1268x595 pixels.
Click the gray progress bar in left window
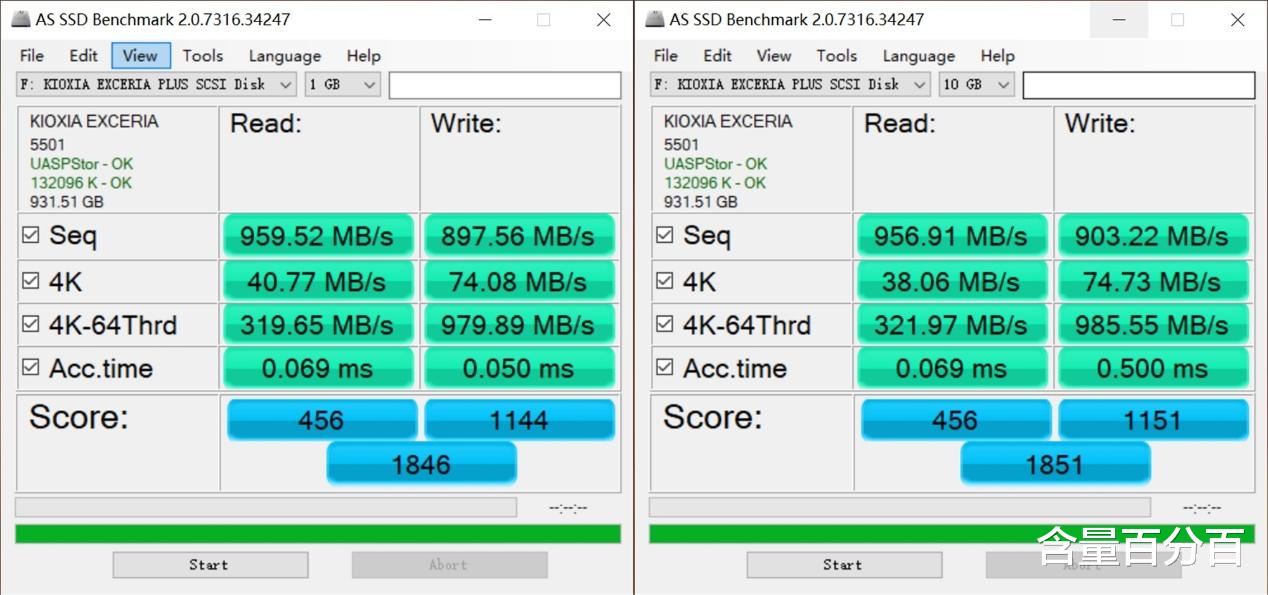266,507
